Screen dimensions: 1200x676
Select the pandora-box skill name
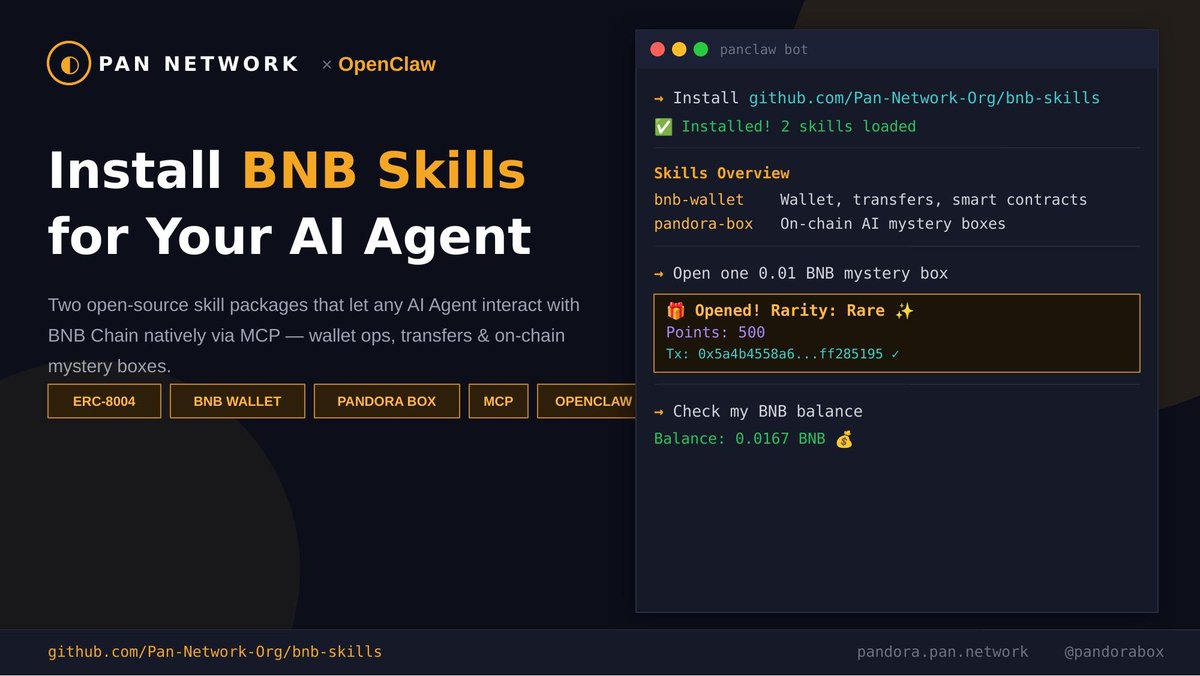[703, 224]
